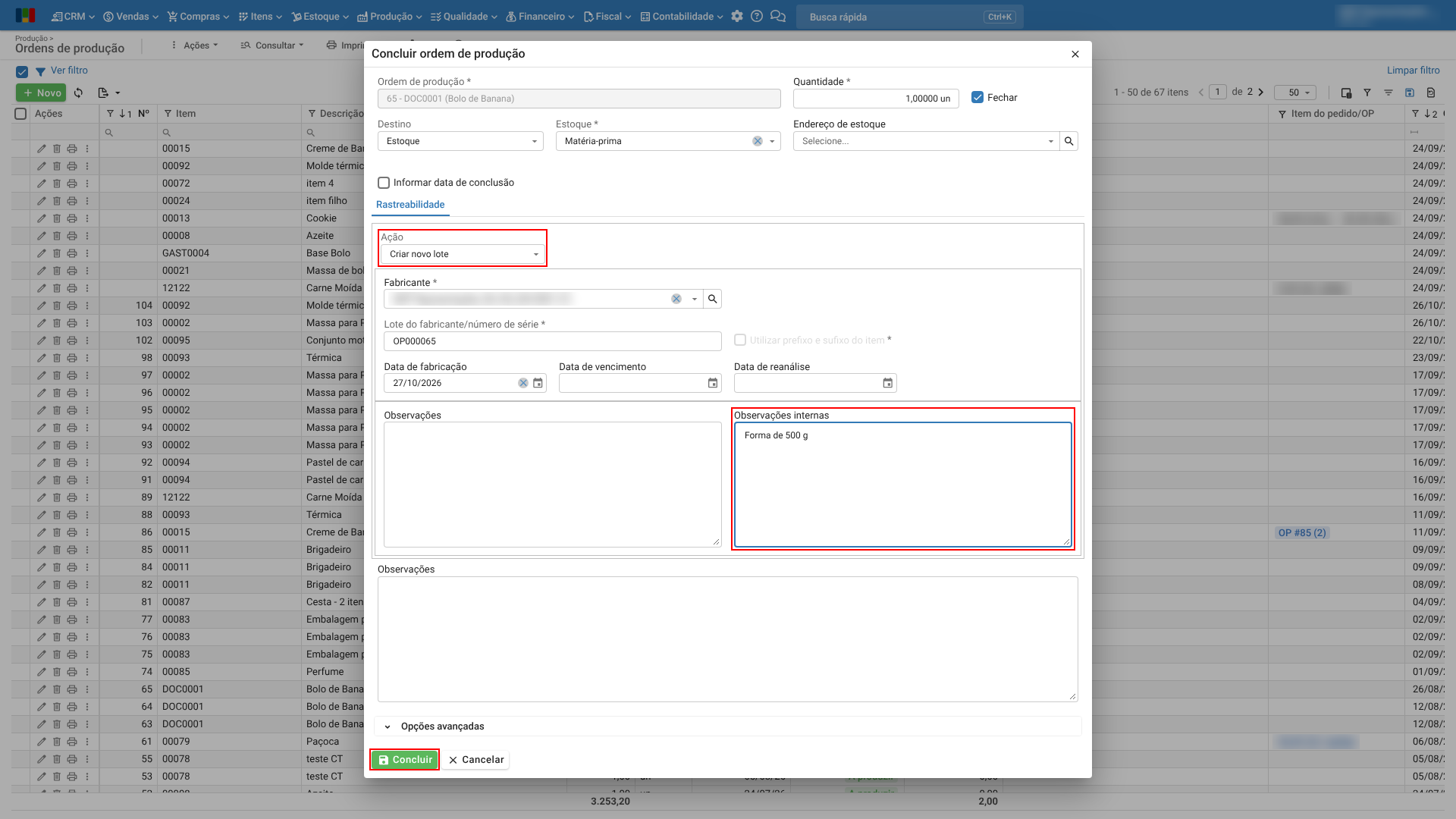This screenshot has width=1456, height=819.
Task: Click the Cancelar button
Action: (x=475, y=760)
